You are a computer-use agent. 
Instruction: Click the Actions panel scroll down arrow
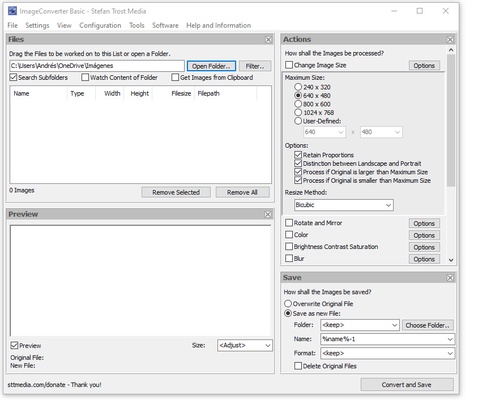[x=451, y=260]
